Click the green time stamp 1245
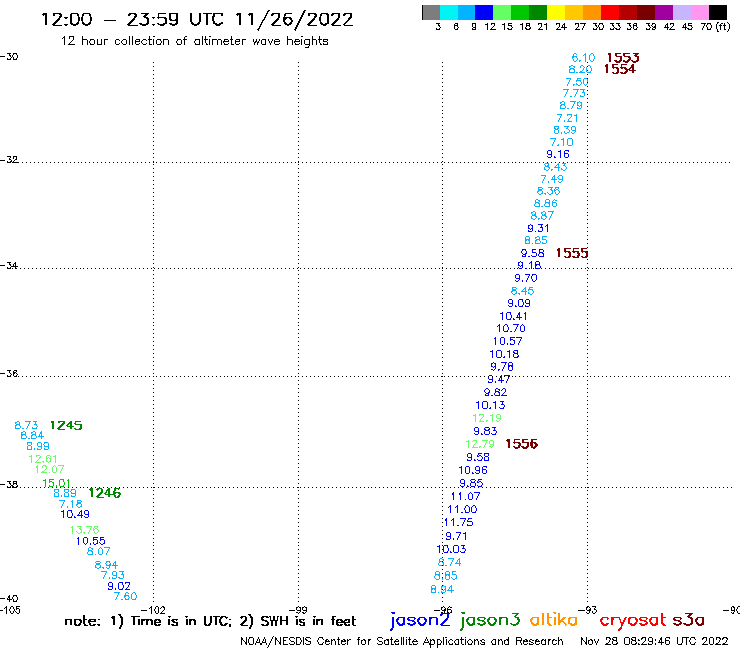The width and height of the screenshot is (740, 650). 66,425
